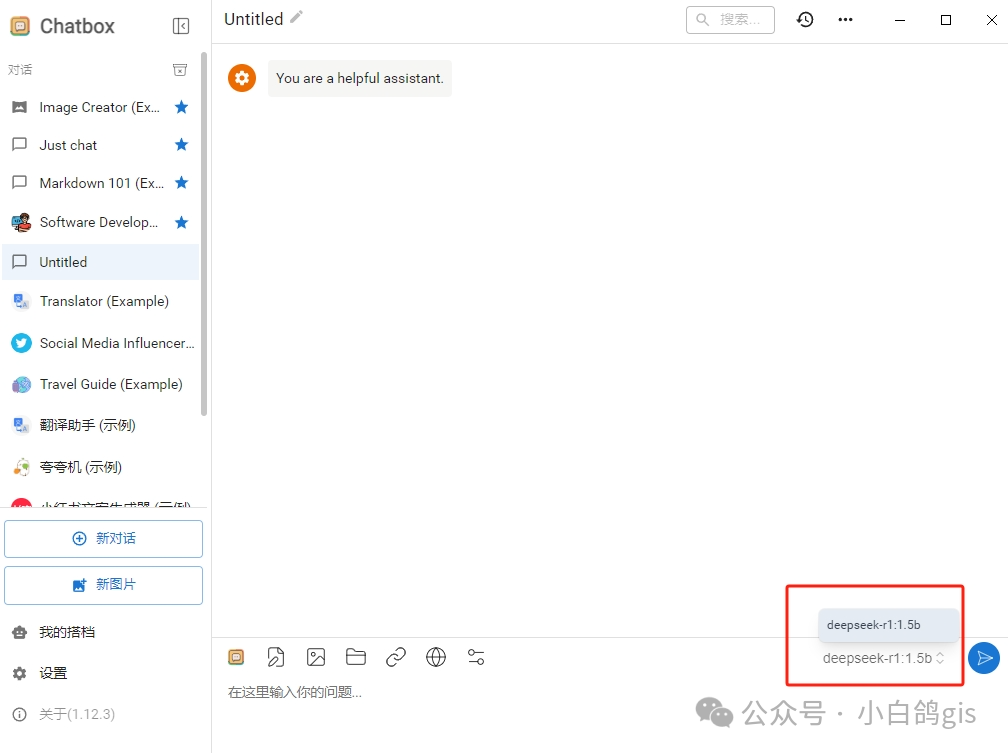This screenshot has width=1008, height=753.
Task: Click the attach link icon
Action: point(396,657)
